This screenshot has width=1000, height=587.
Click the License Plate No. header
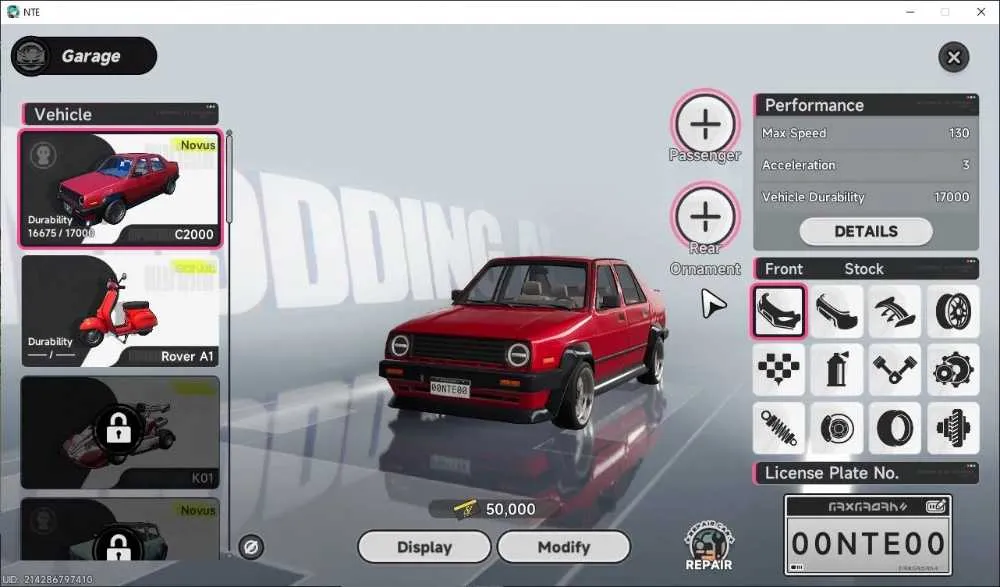point(866,473)
